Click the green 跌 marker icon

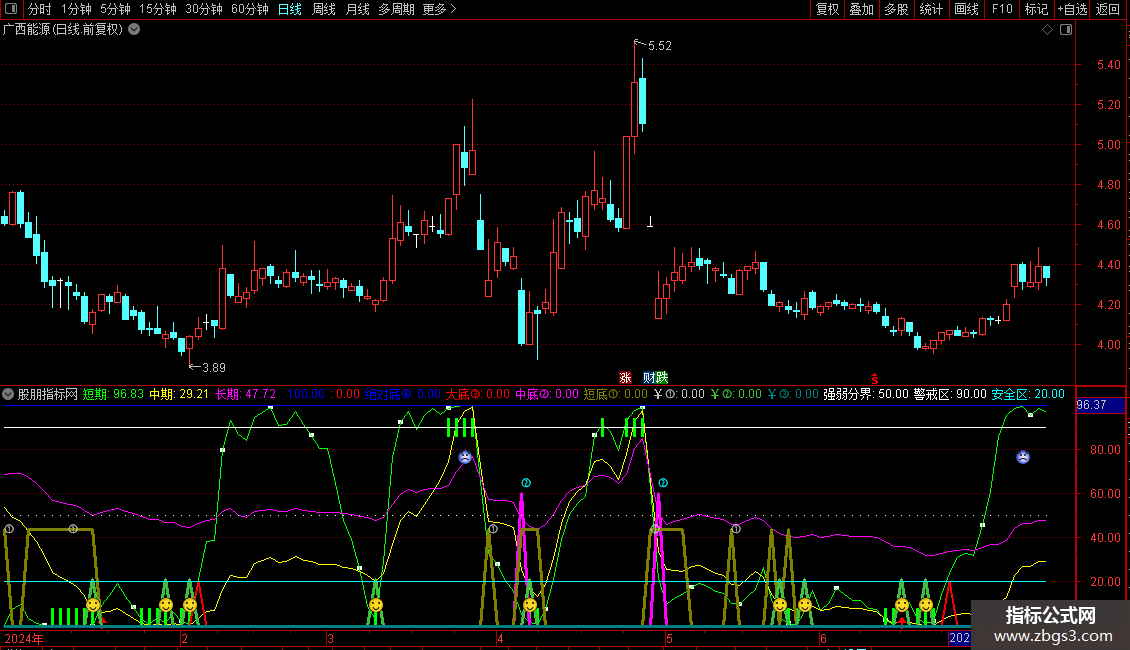pyautogui.click(x=661, y=377)
